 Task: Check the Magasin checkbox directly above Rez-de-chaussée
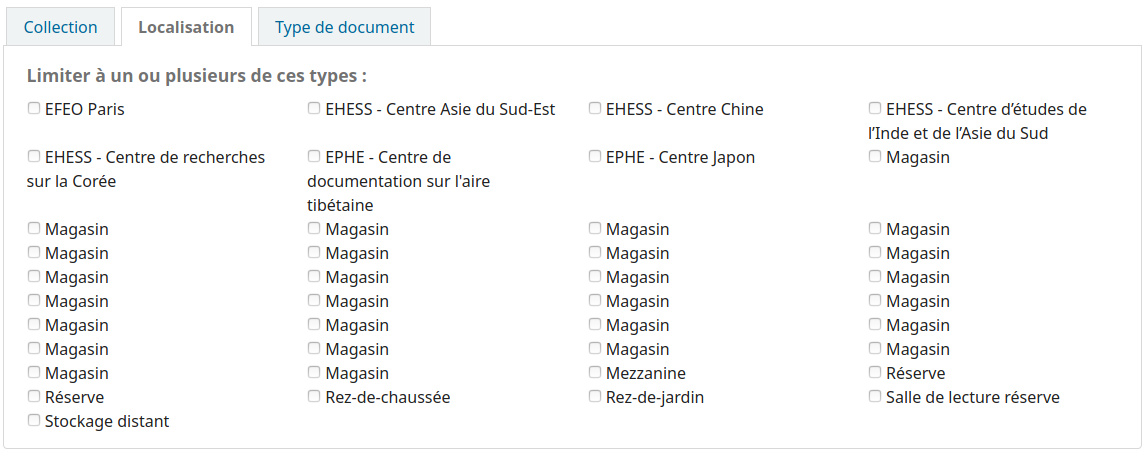tap(314, 373)
